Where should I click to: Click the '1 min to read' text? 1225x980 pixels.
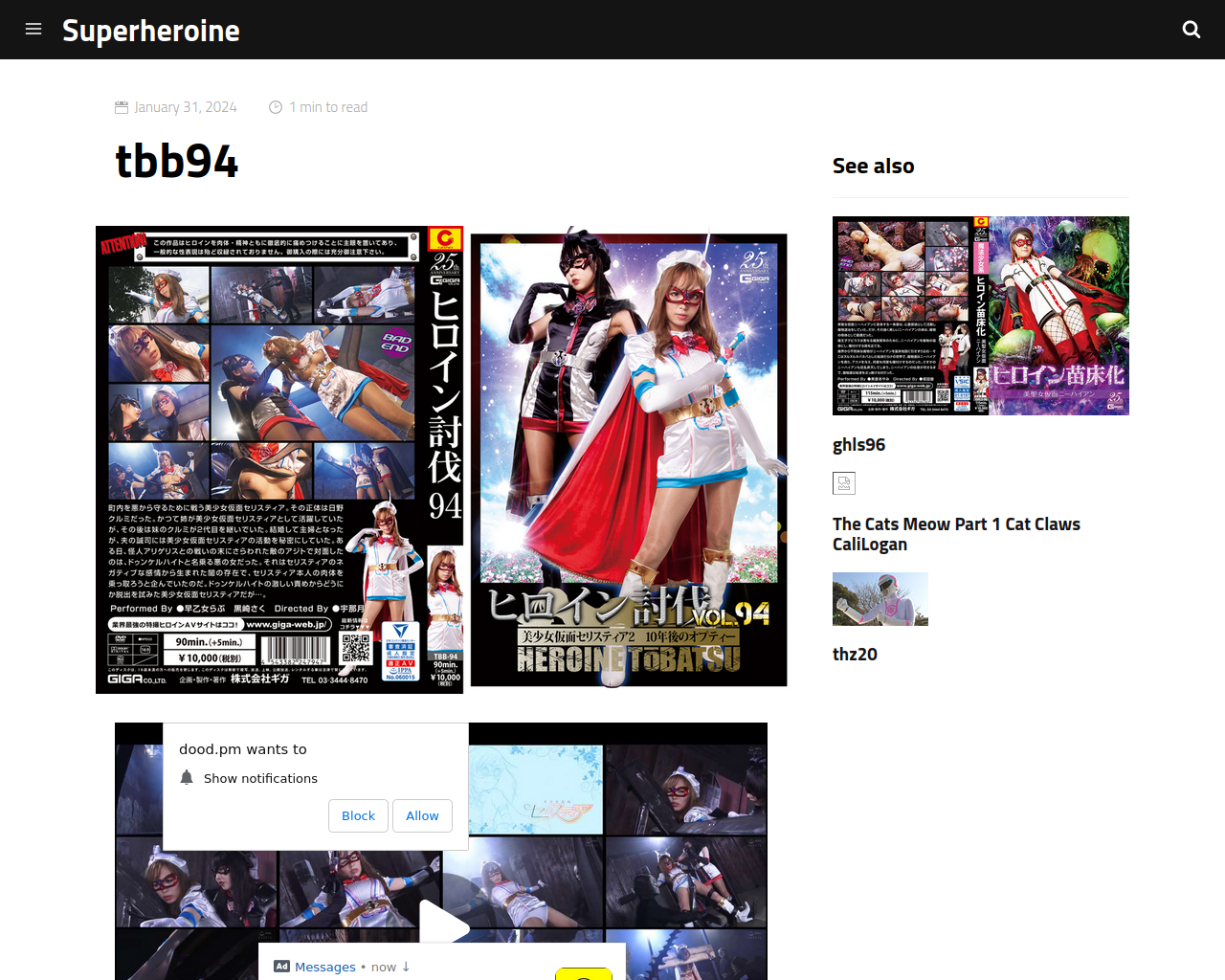click(328, 107)
